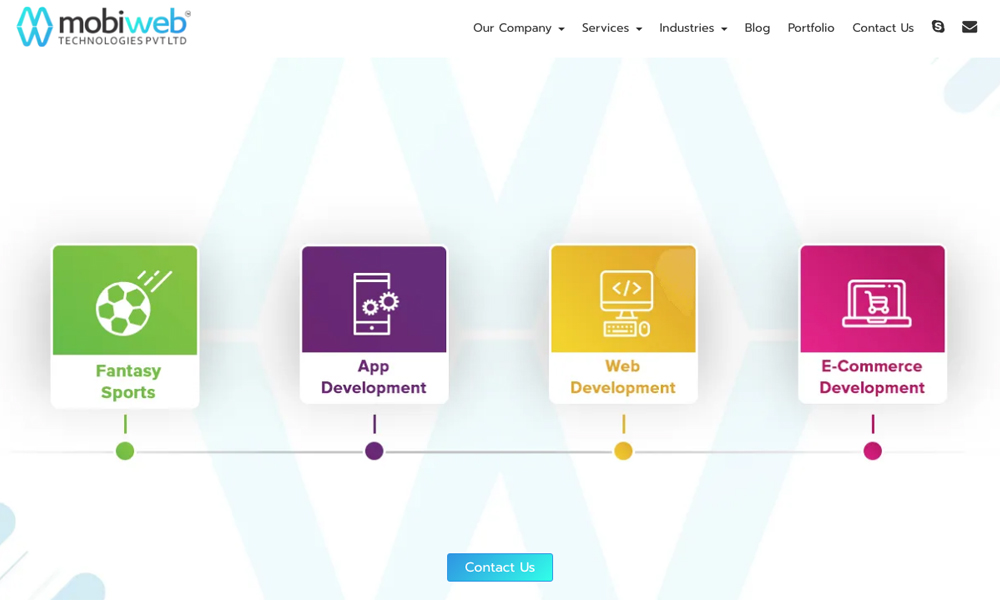Click the email envelope icon
The width and height of the screenshot is (1000, 600).
(969, 27)
